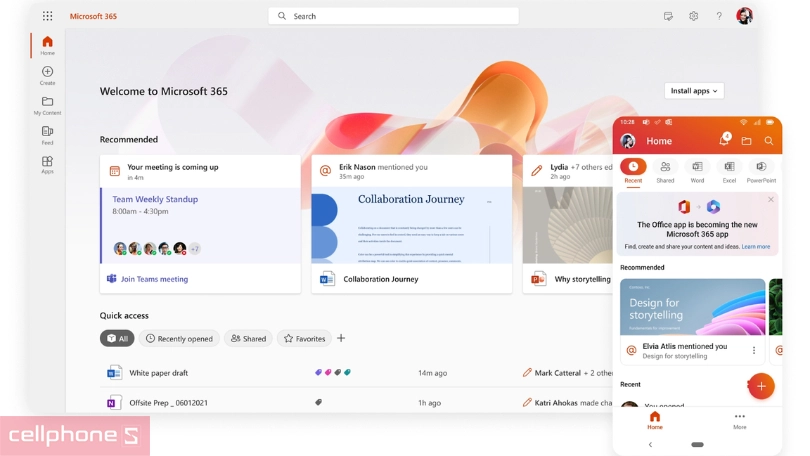Open mobile notifications bell
This screenshot has height=456, width=810.
point(724,140)
